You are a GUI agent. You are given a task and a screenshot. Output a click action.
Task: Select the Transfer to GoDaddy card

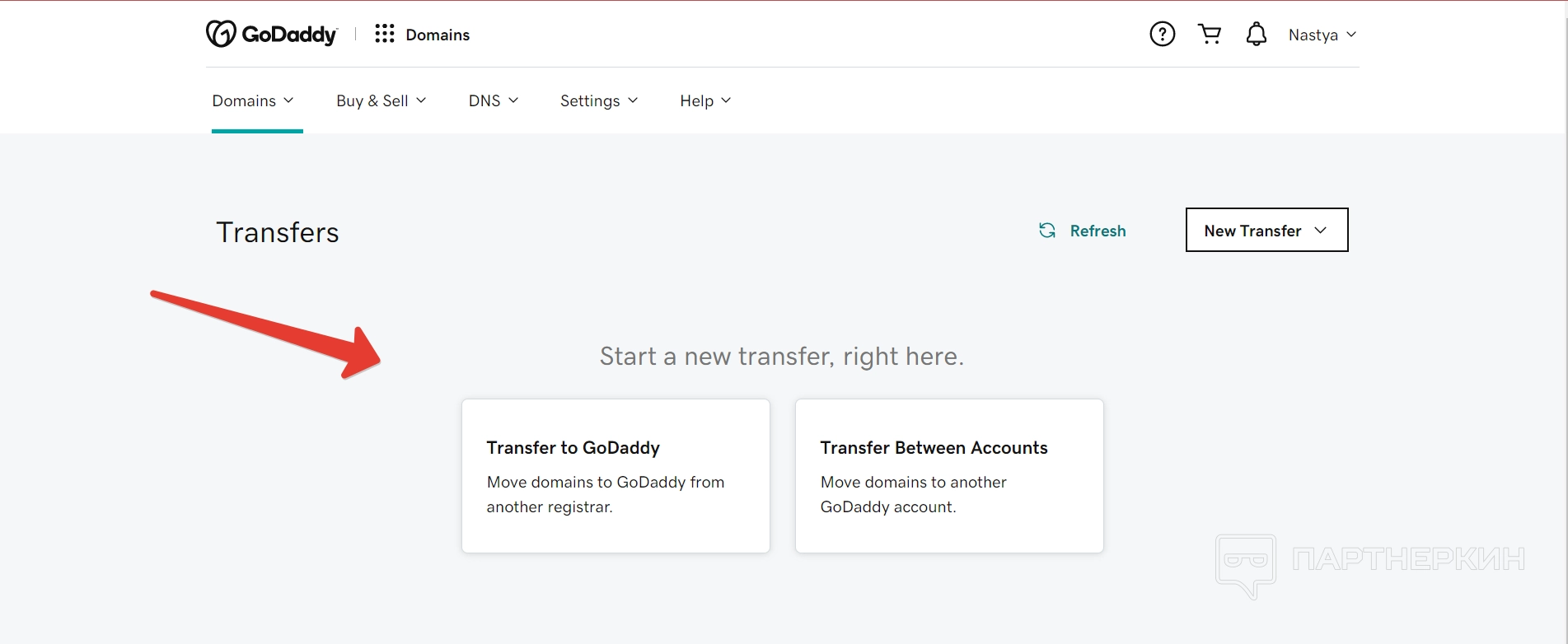615,475
